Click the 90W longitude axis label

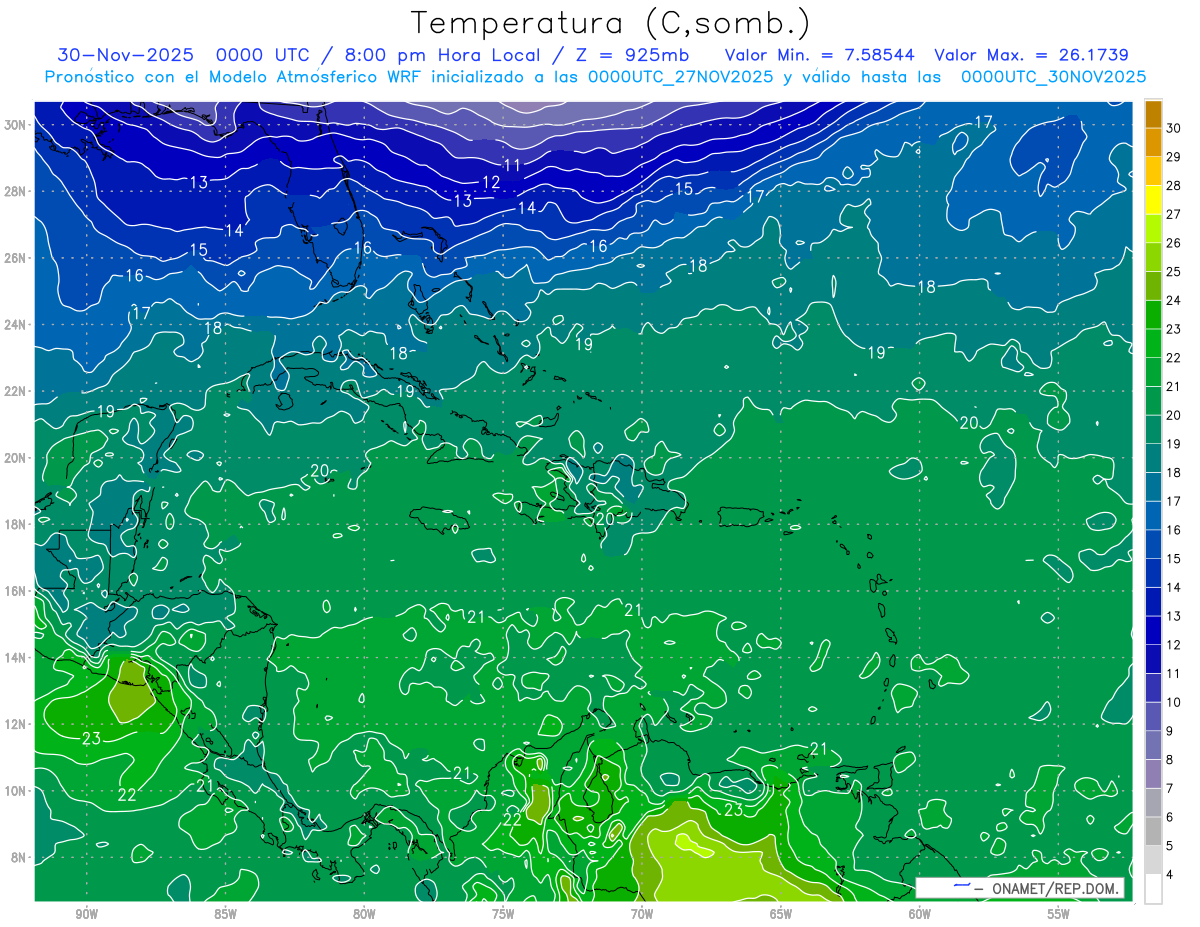click(86, 914)
